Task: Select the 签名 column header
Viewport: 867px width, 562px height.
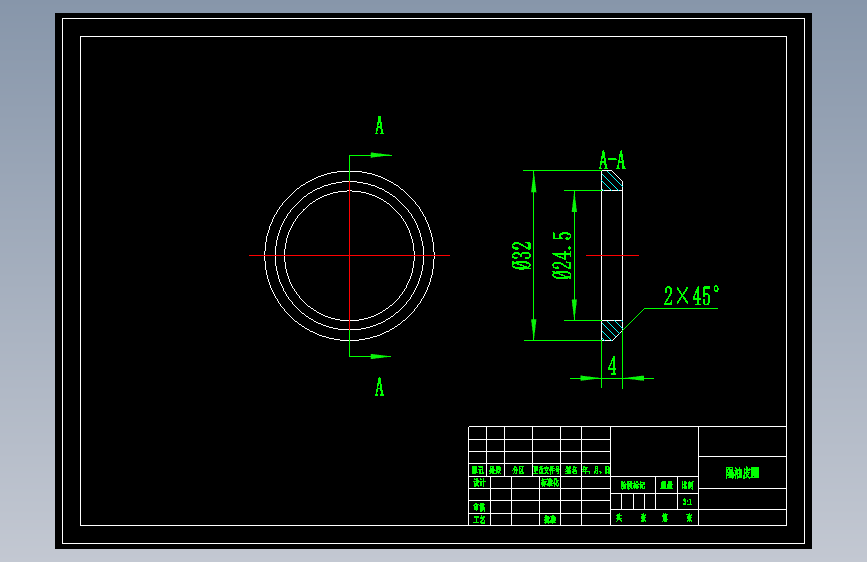Action: coord(571,470)
